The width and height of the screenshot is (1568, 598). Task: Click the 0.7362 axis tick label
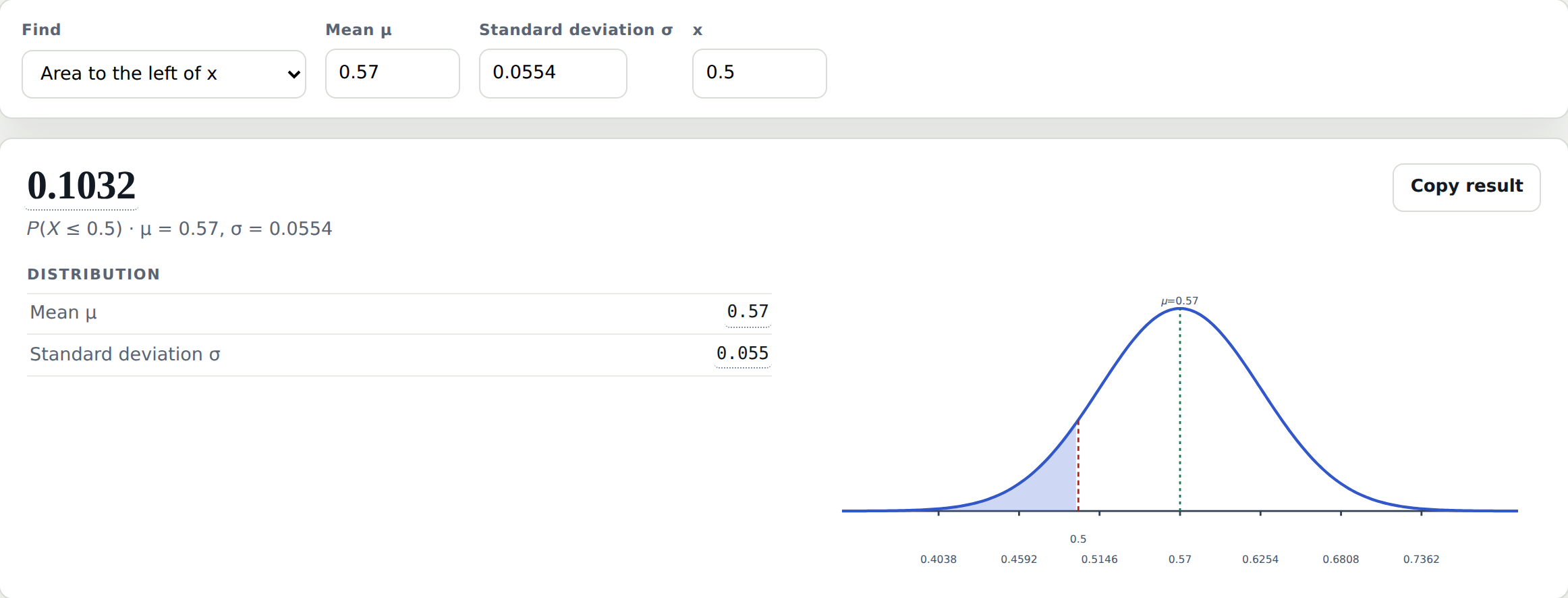1421,559
